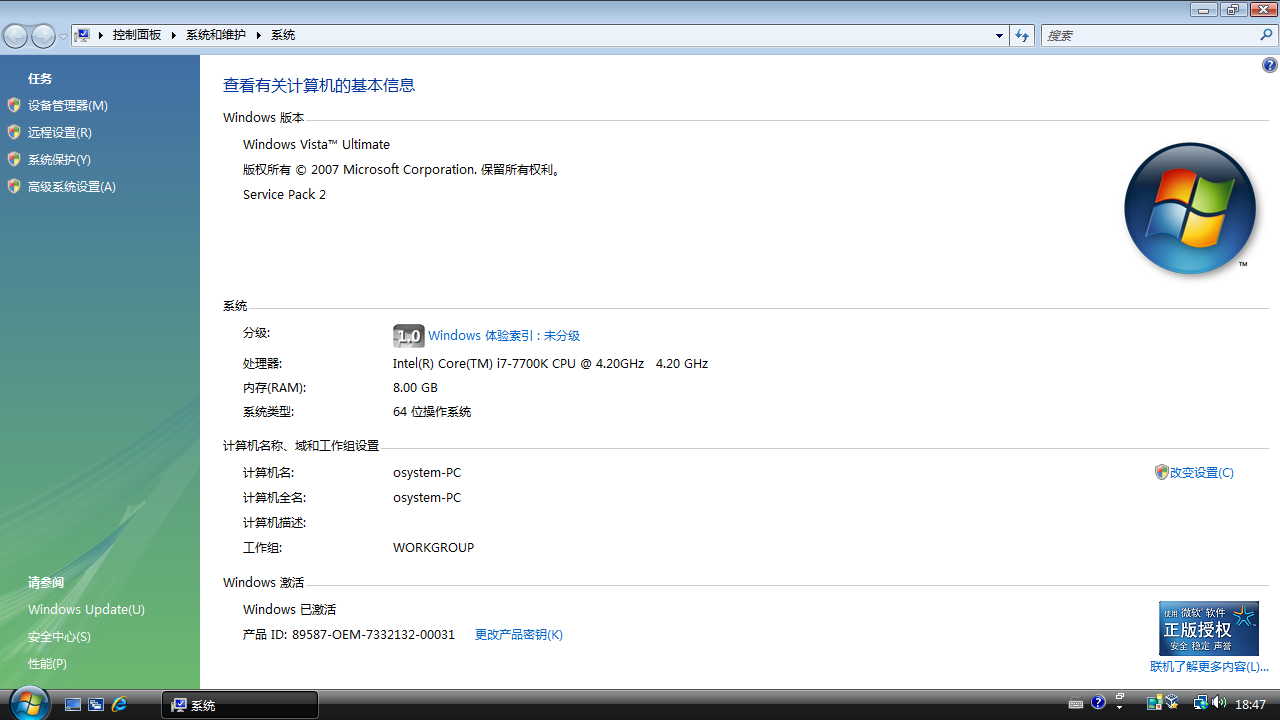Click the computer icon in the address bar
This screenshot has height=720, width=1280.
[x=84, y=35]
